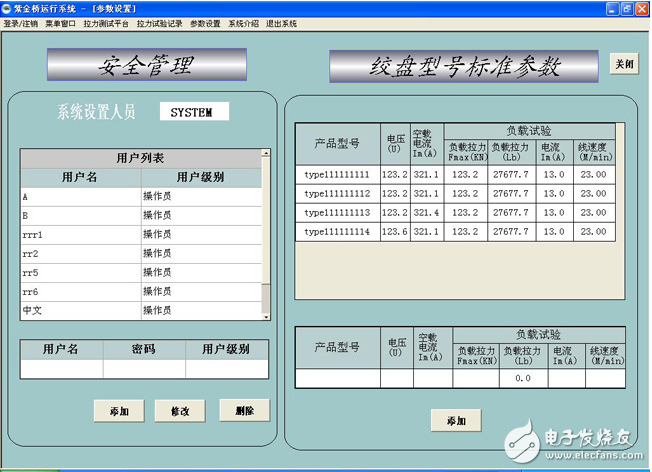The width and height of the screenshot is (652, 472).
Task: Click the 修改 button
Action: pos(180,411)
